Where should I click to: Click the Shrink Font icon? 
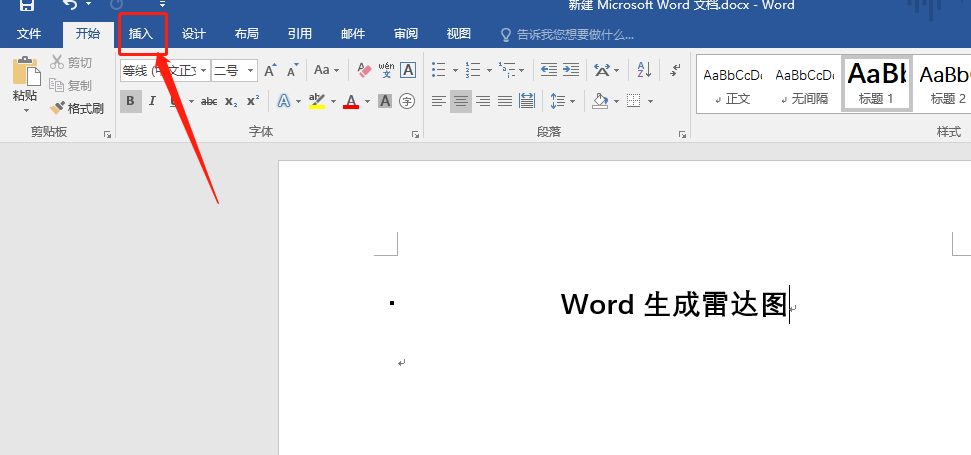pyautogui.click(x=293, y=70)
